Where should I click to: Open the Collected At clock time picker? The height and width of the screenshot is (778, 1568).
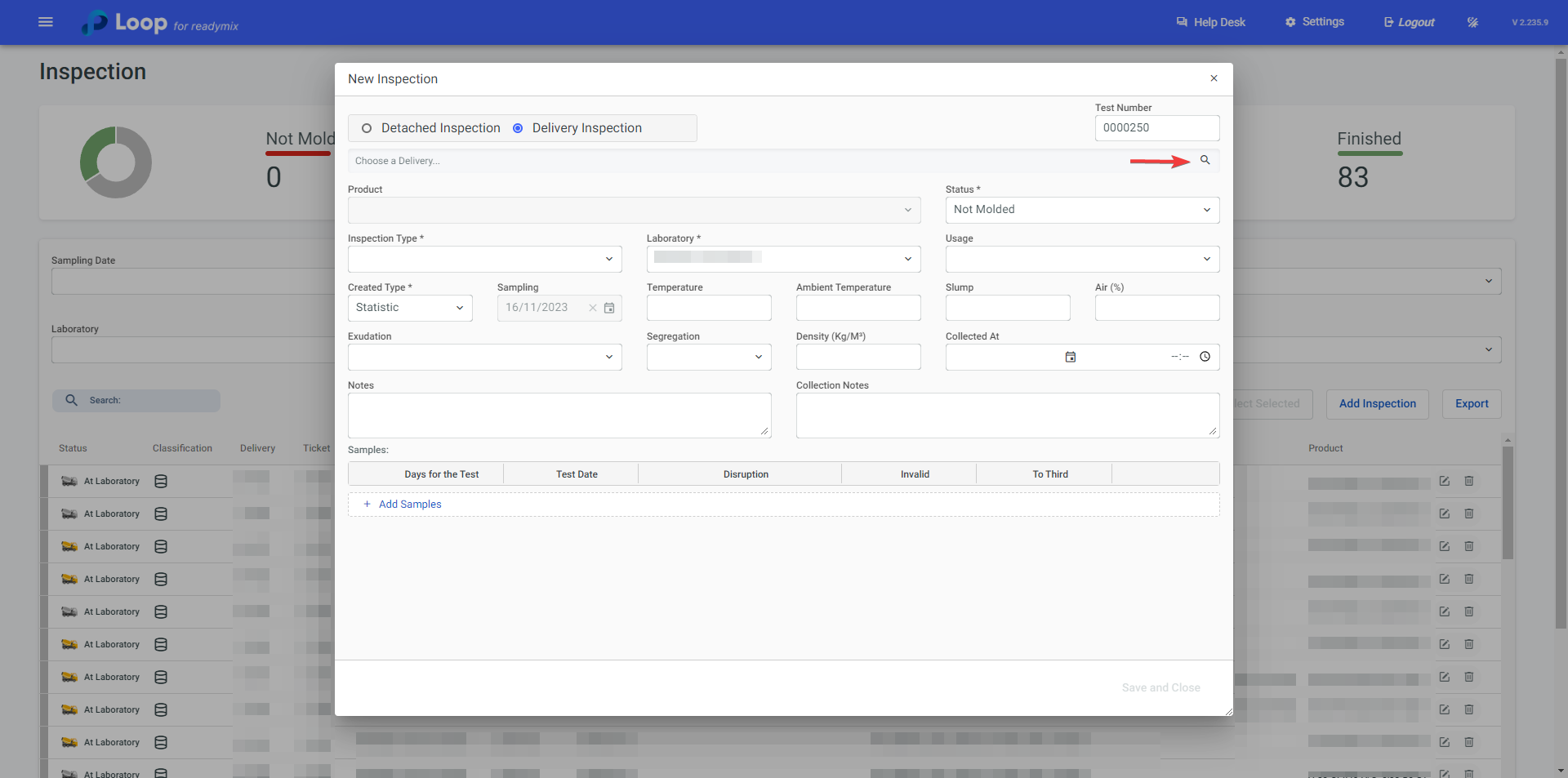[x=1205, y=357]
